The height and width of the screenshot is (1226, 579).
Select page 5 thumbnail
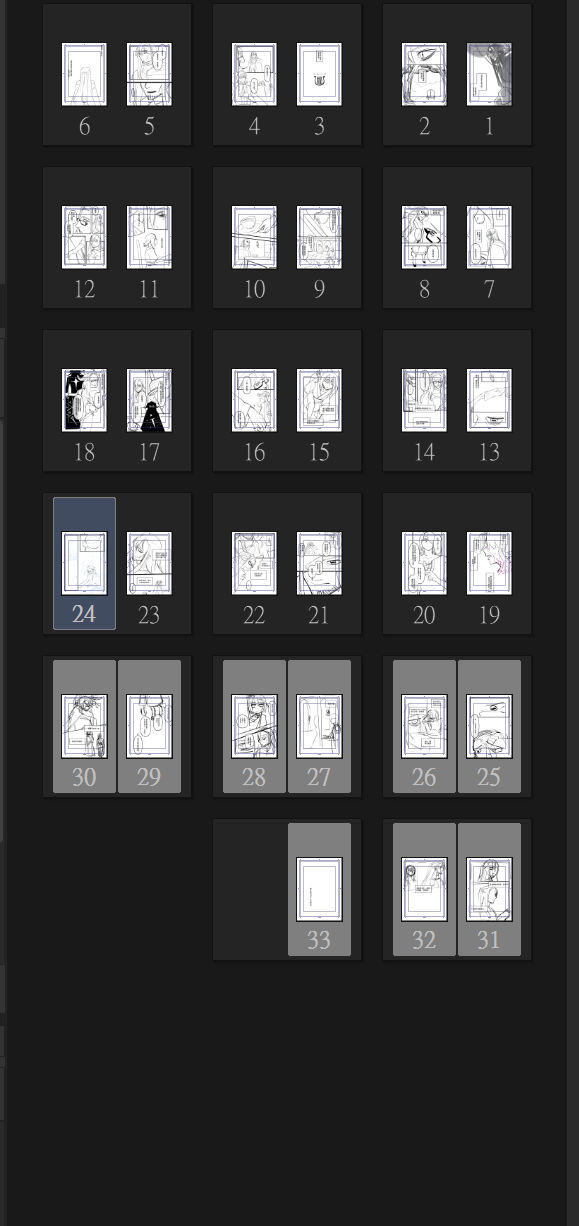point(149,74)
